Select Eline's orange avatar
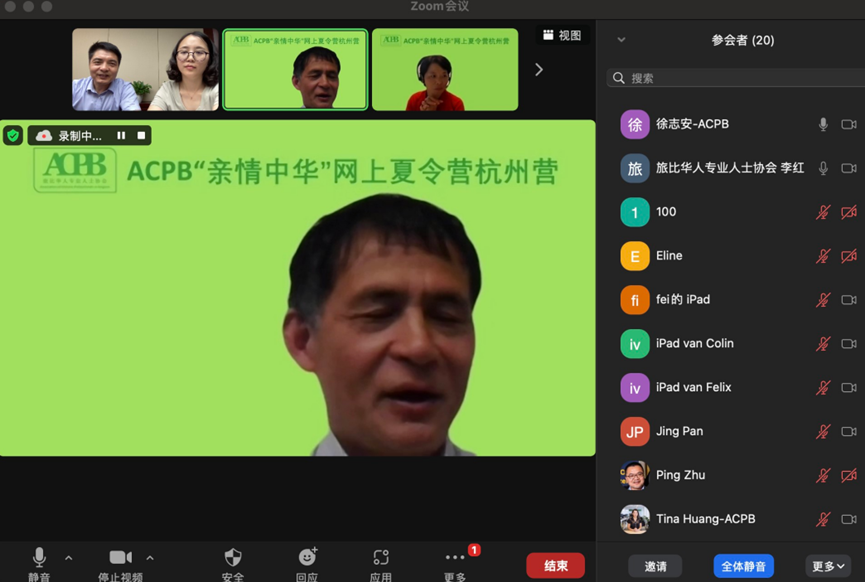The width and height of the screenshot is (865, 582). click(x=635, y=256)
